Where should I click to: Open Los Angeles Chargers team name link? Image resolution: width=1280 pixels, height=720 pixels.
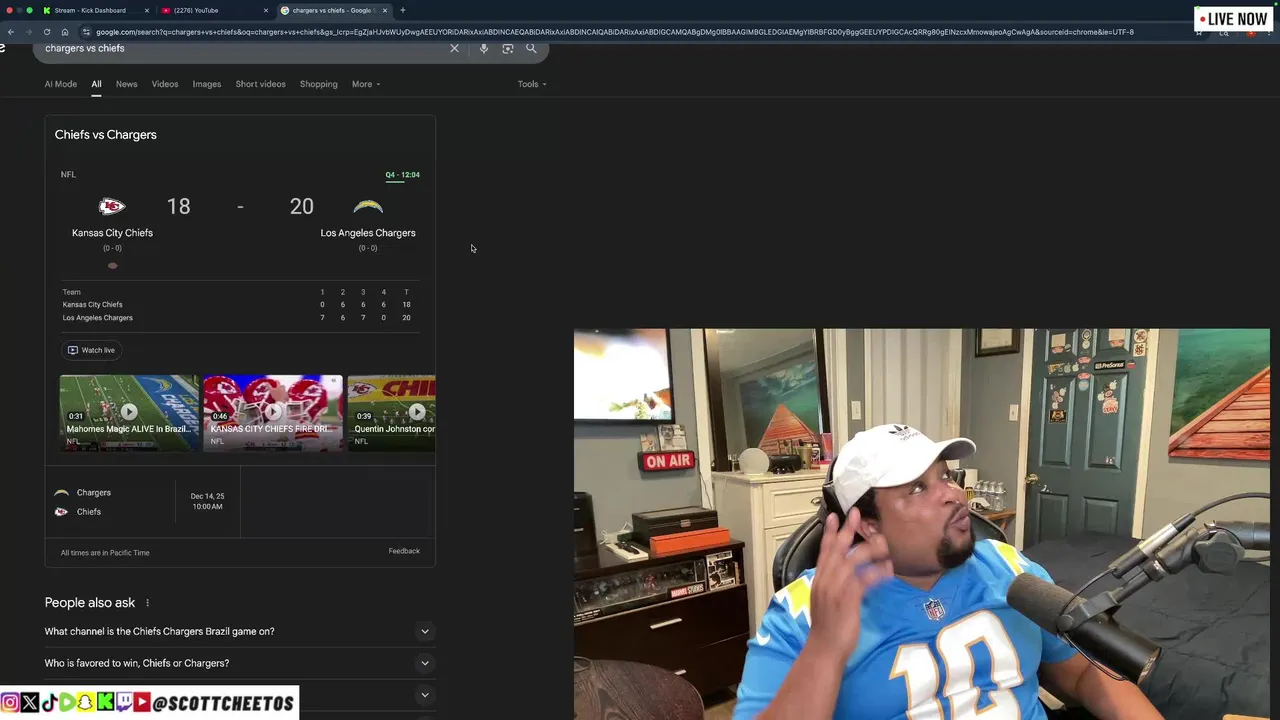(368, 233)
